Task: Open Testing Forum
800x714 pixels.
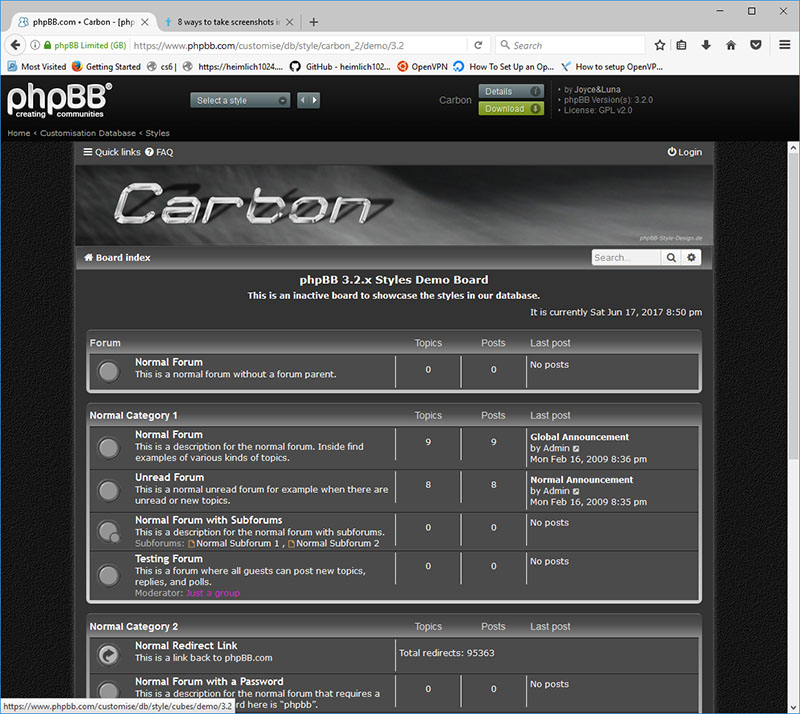Action: 168,558
